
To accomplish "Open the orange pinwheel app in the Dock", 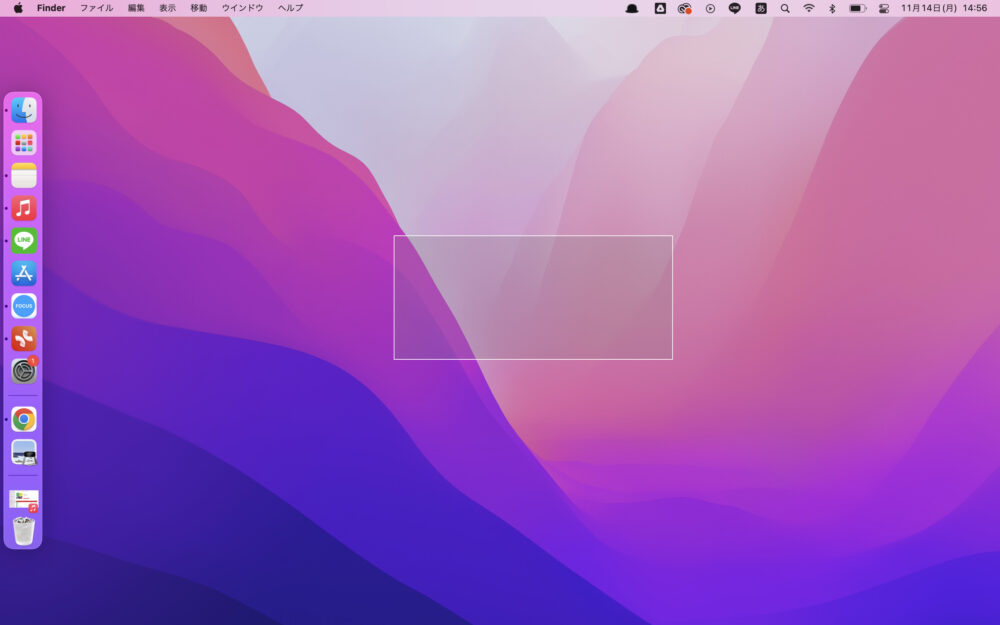I will tap(24, 339).
